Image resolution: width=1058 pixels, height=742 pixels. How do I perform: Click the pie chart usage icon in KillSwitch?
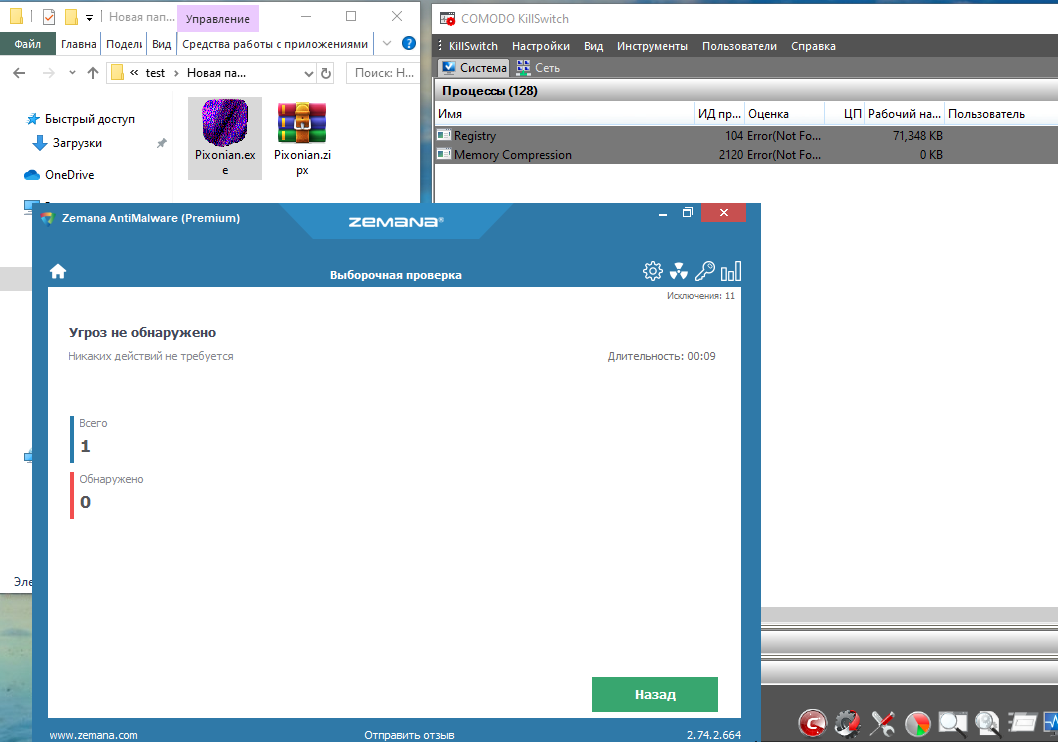[x=918, y=724]
